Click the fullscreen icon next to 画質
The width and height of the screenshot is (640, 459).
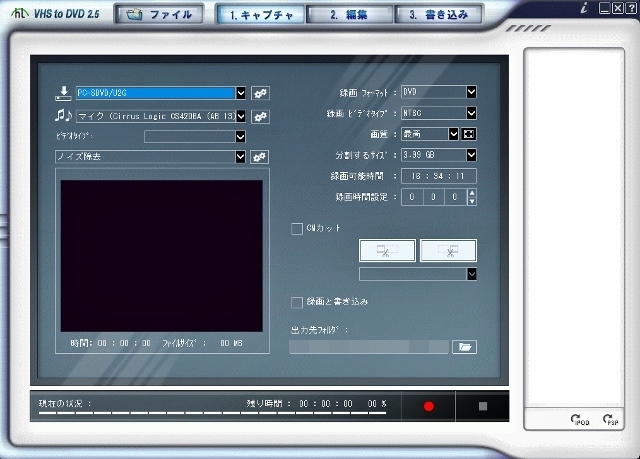[469, 134]
